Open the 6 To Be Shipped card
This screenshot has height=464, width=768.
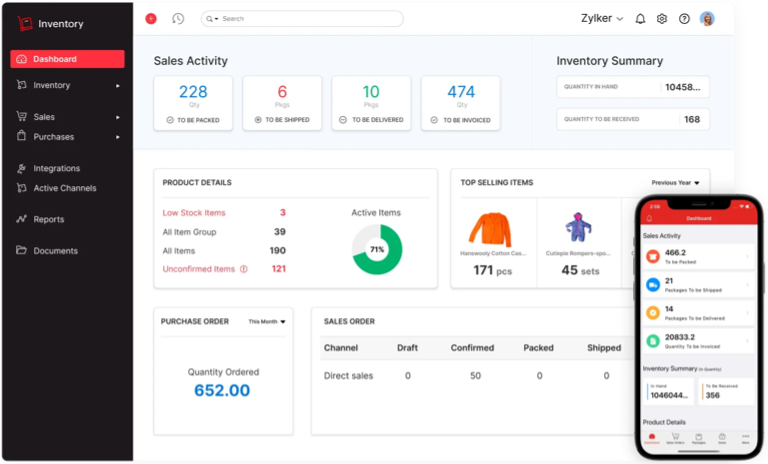pos(282,103)
